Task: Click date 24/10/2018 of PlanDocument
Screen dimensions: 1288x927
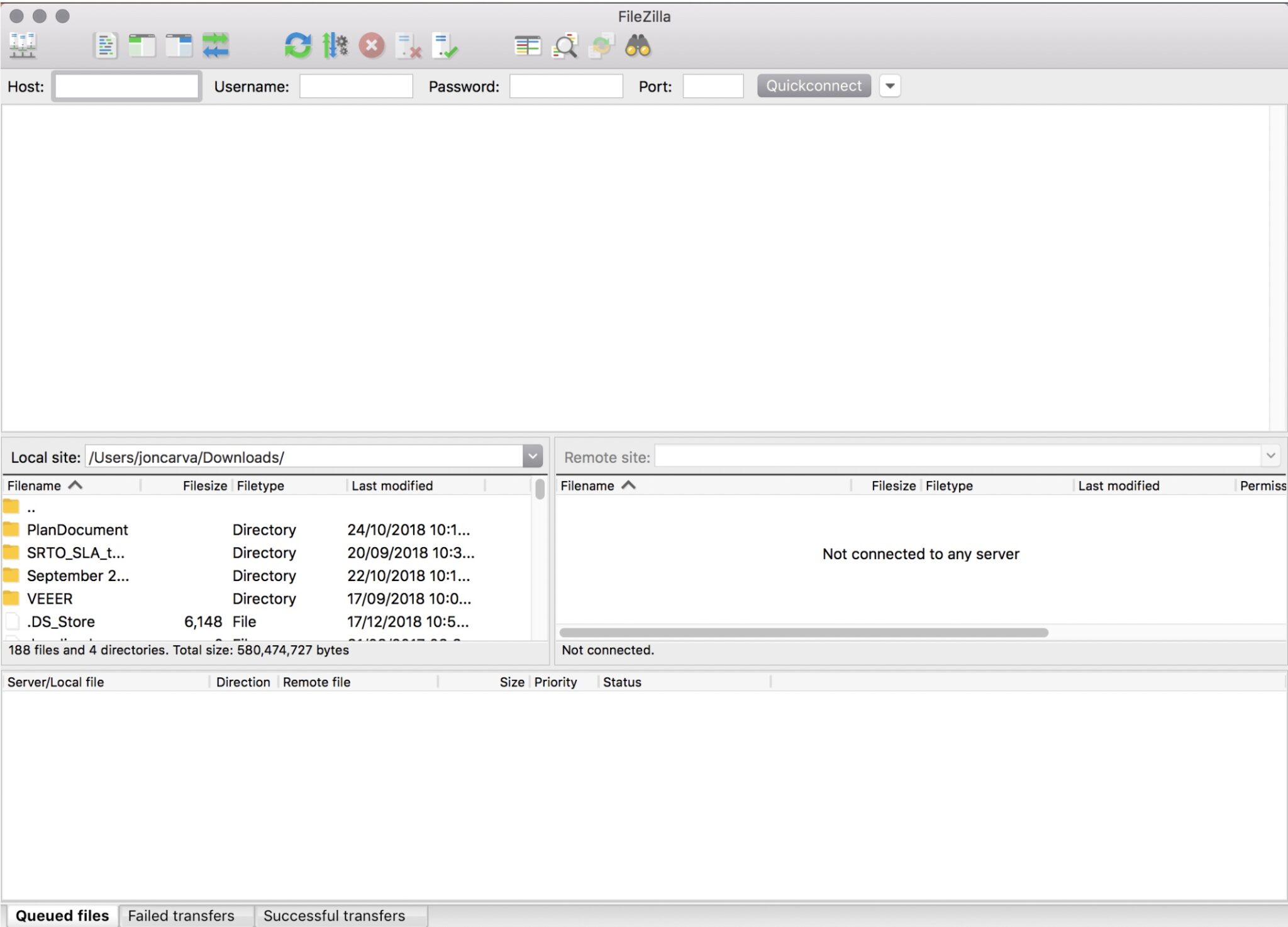Action: [x=409, y=530]
